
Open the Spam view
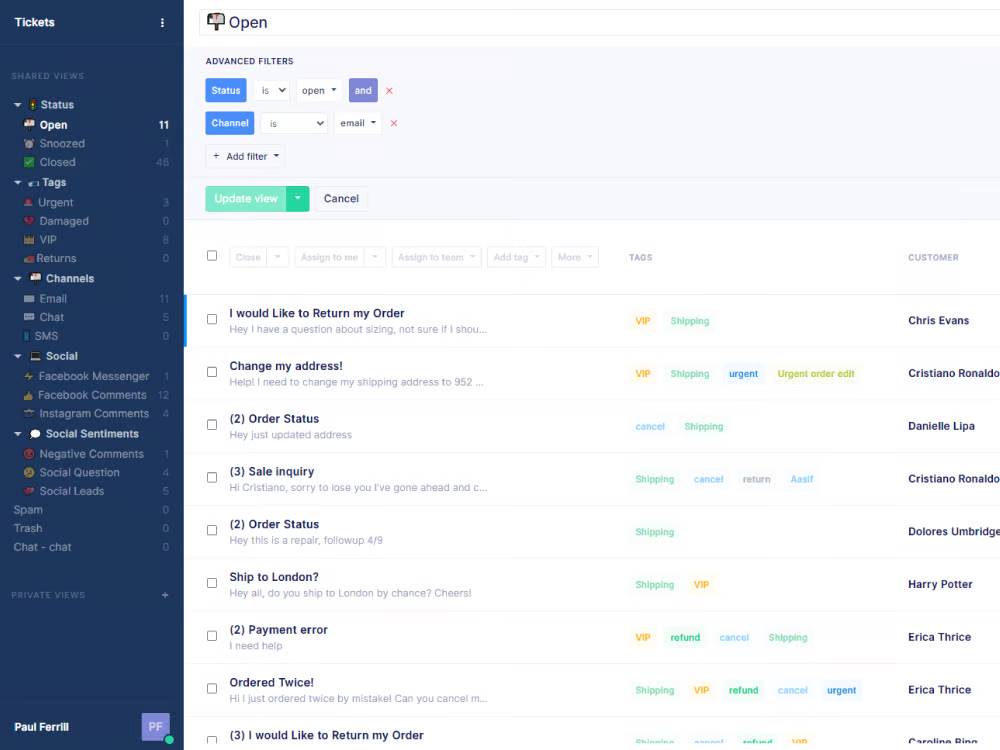(28, 510)
